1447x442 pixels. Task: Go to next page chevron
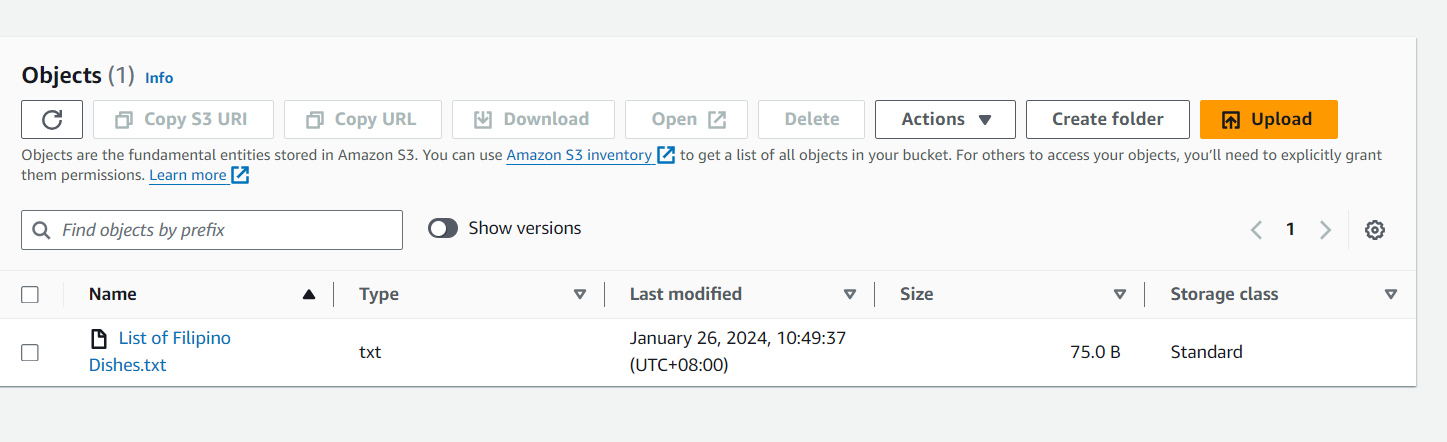point(1325,230)
